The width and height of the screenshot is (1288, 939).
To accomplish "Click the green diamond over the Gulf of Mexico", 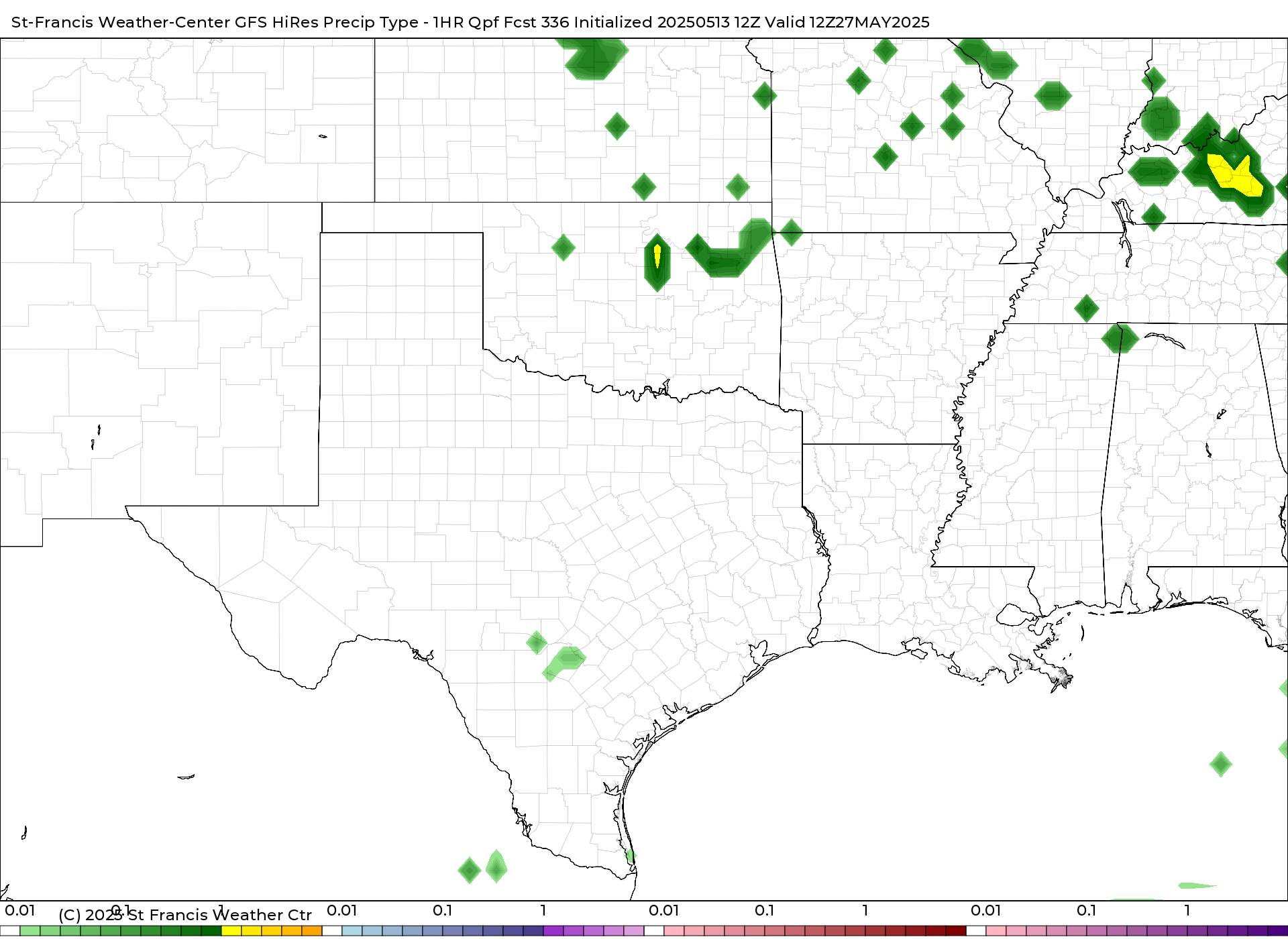I will tap(1221, 764).
